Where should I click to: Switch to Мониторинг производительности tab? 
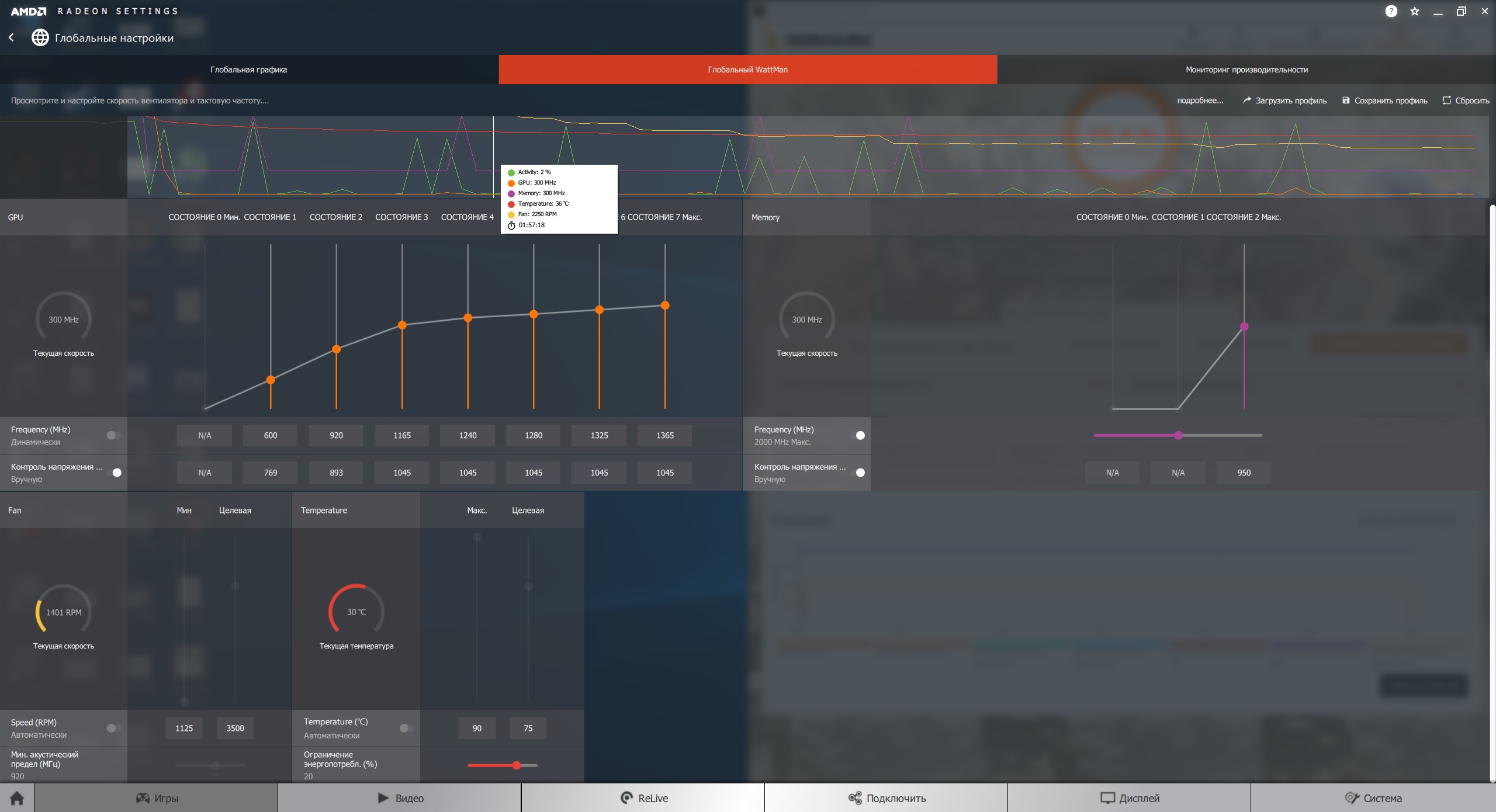pos(1246,70)
